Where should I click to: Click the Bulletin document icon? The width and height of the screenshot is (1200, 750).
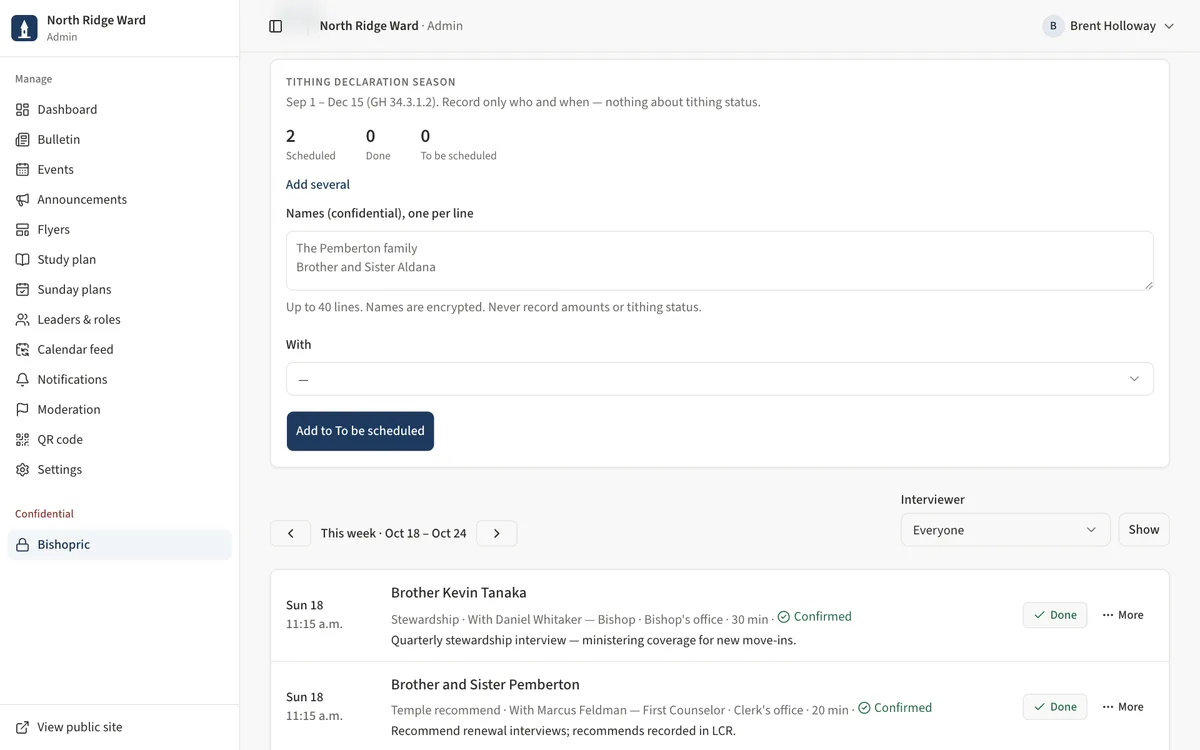[x=22, y=140]
